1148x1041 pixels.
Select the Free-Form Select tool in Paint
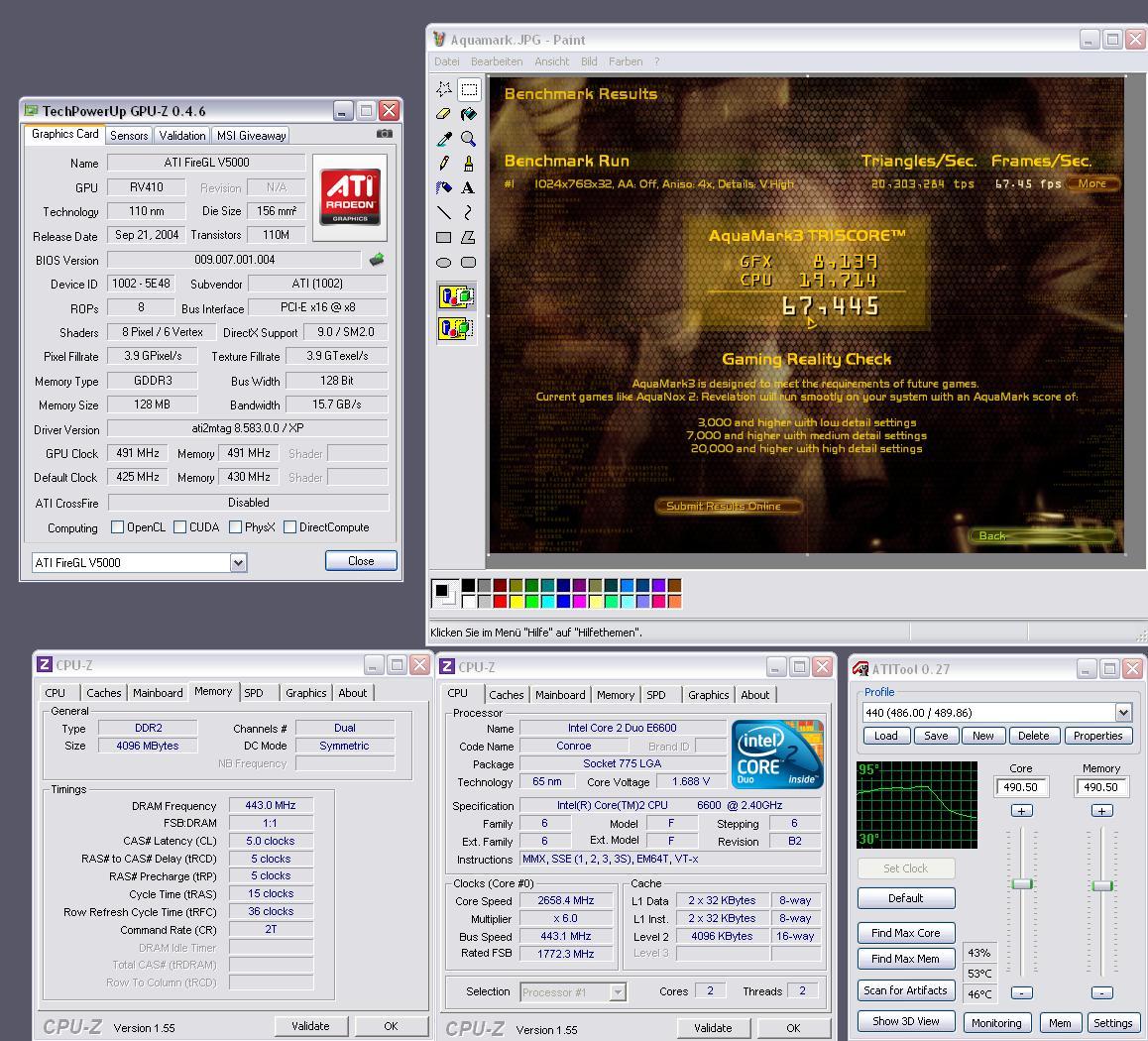coord(444,89)
